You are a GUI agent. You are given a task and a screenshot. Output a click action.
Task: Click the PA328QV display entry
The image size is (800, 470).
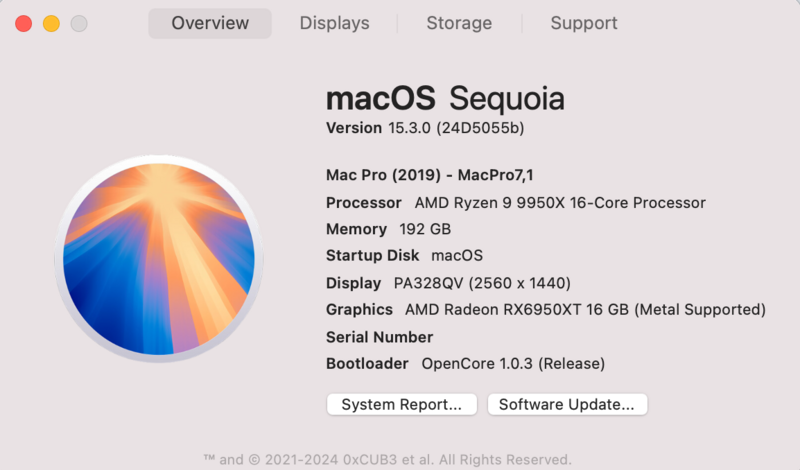[x=482, y=283]
